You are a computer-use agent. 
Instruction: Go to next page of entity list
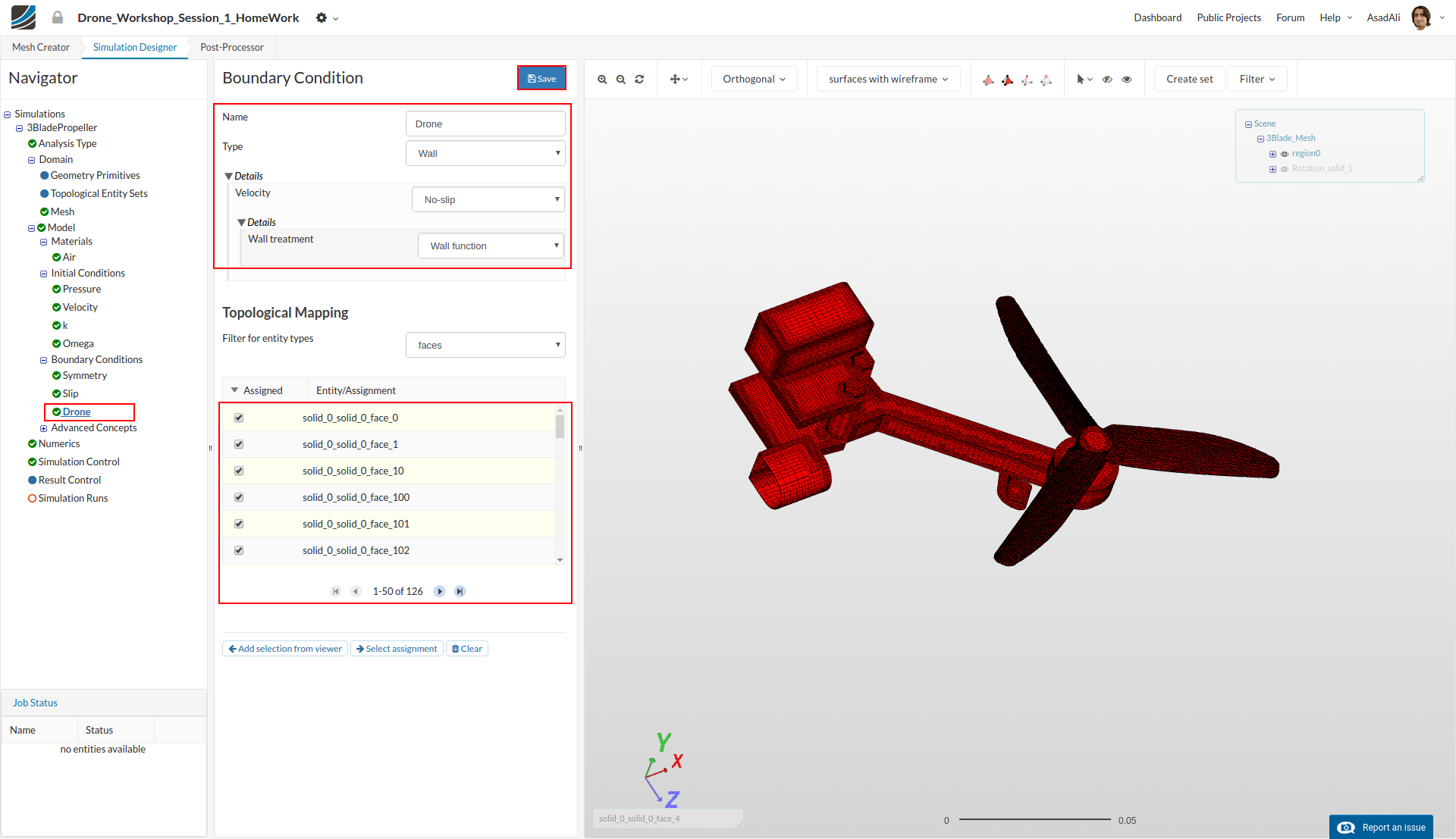pyautogui.click(x=439, y=591)
